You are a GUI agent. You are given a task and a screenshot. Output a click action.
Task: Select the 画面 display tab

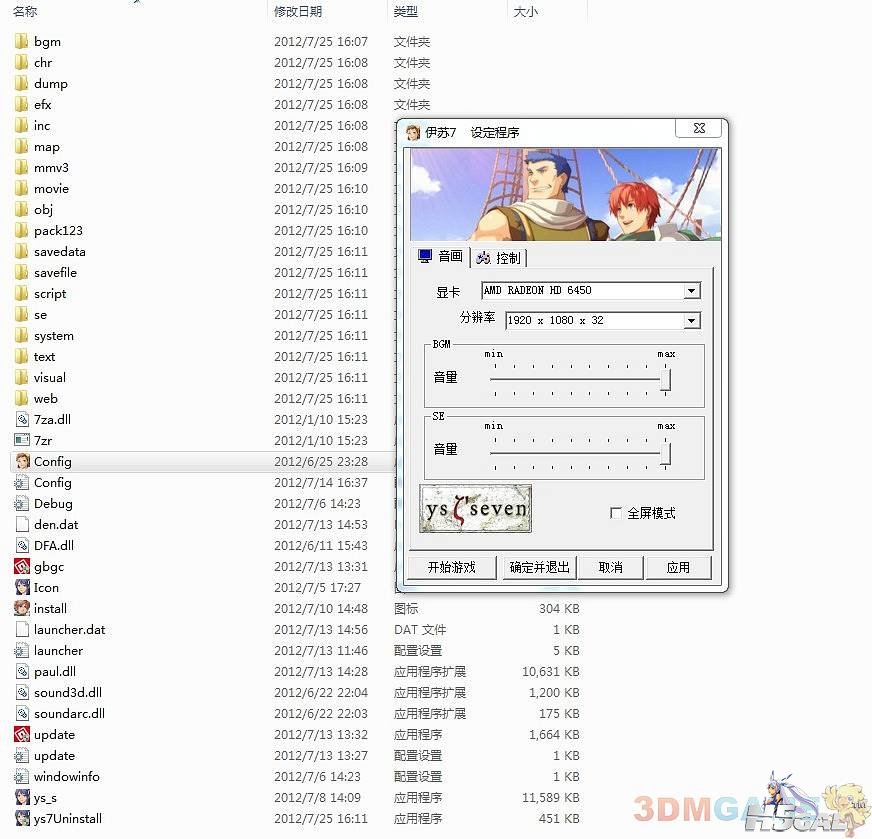440,256
